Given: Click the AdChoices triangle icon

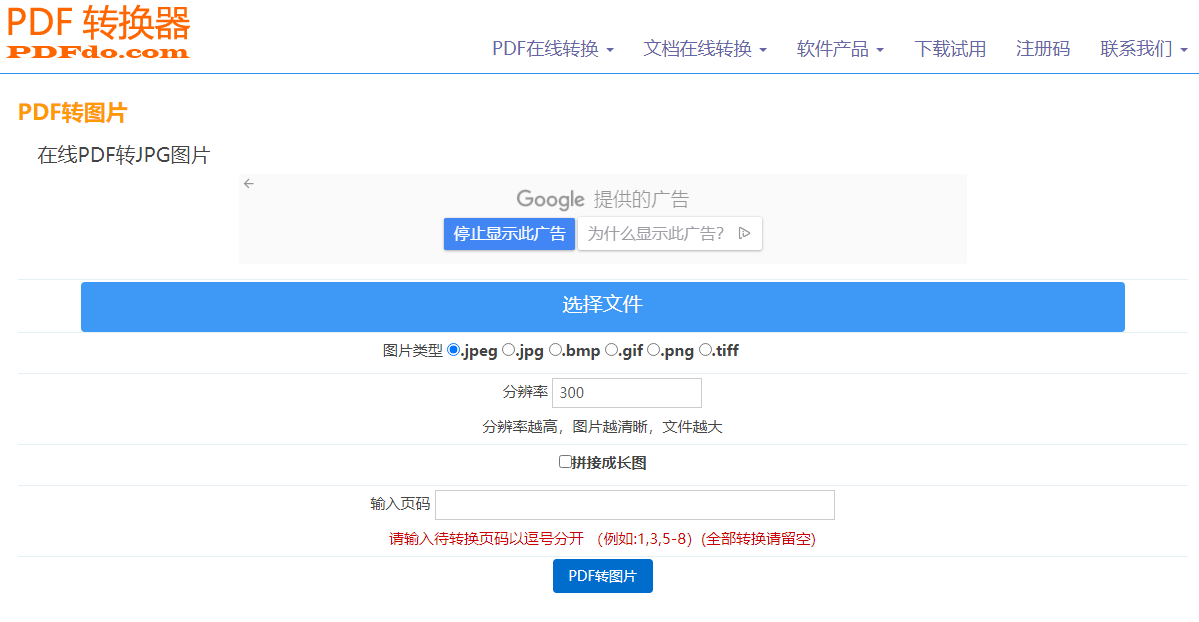Looking at the screenshot, I should [x=744, y=233].
